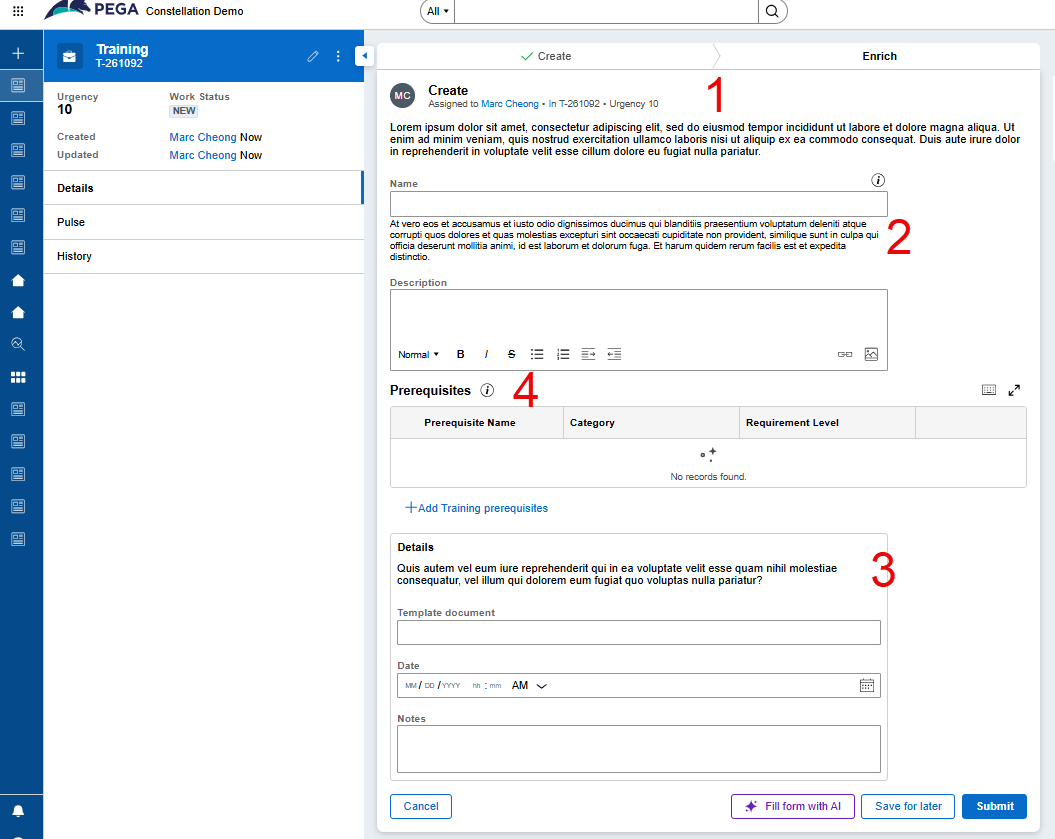The height and width of the screenshot is (839, 1055).
Task: Click the magnifier search button in top bar
Action: [772, 11]
